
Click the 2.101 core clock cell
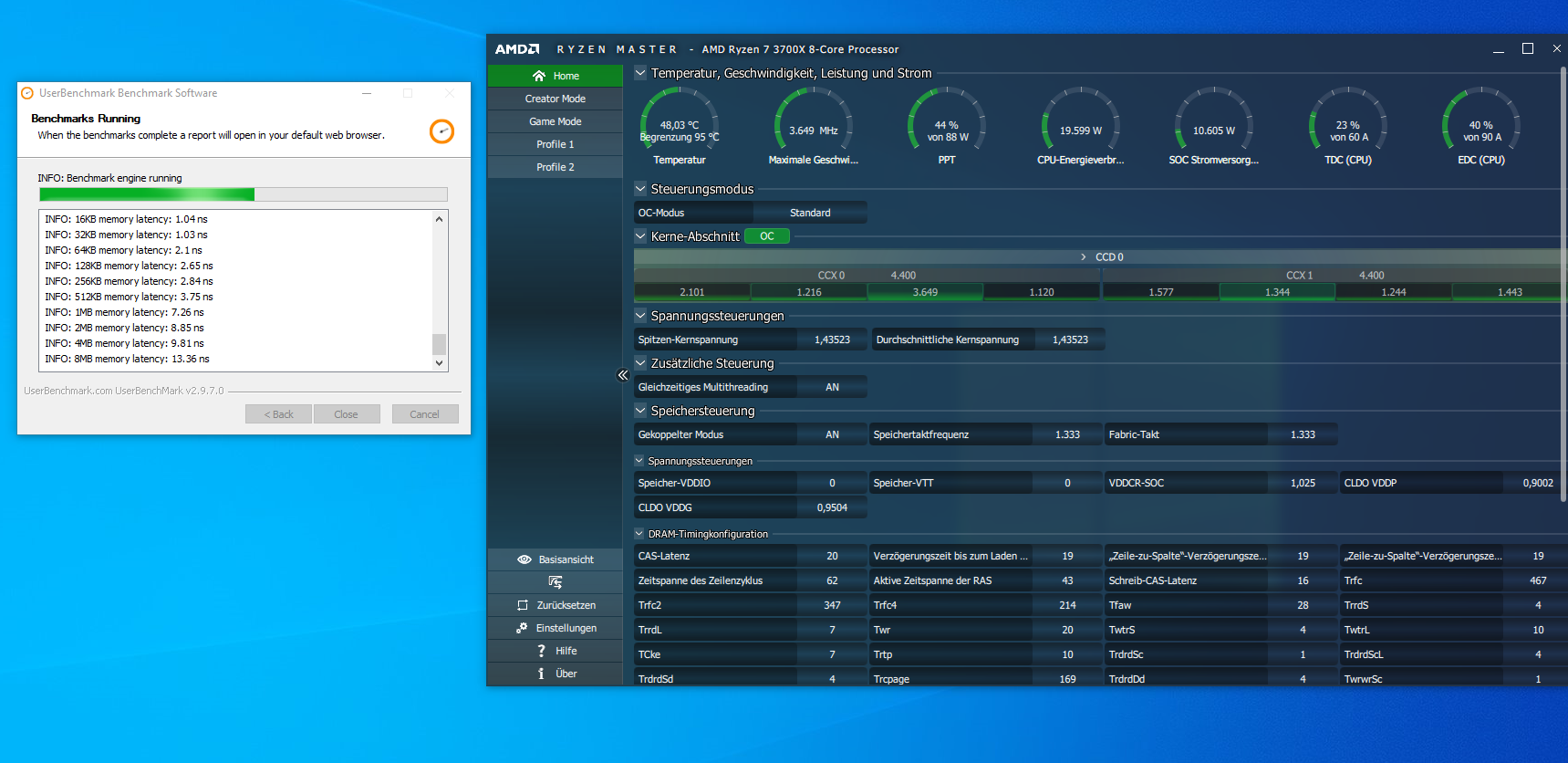[x=692, y=292]
